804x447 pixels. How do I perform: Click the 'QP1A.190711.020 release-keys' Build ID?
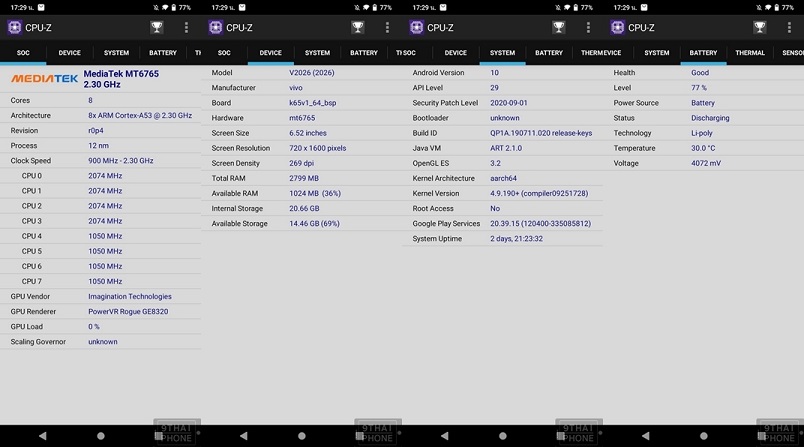(541, 133)
